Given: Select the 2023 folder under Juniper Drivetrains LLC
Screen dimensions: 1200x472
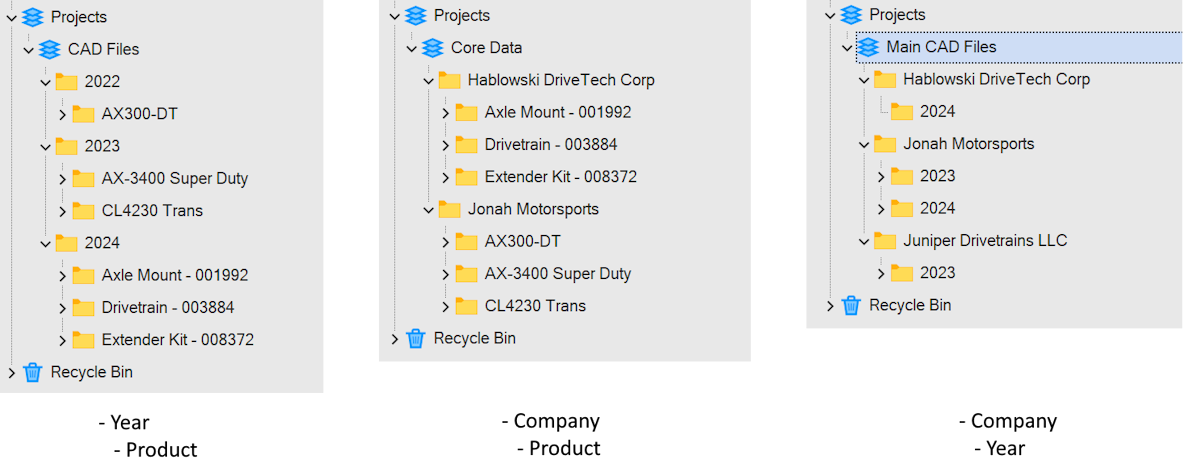Looking at the screenshot, I should 937,273.
